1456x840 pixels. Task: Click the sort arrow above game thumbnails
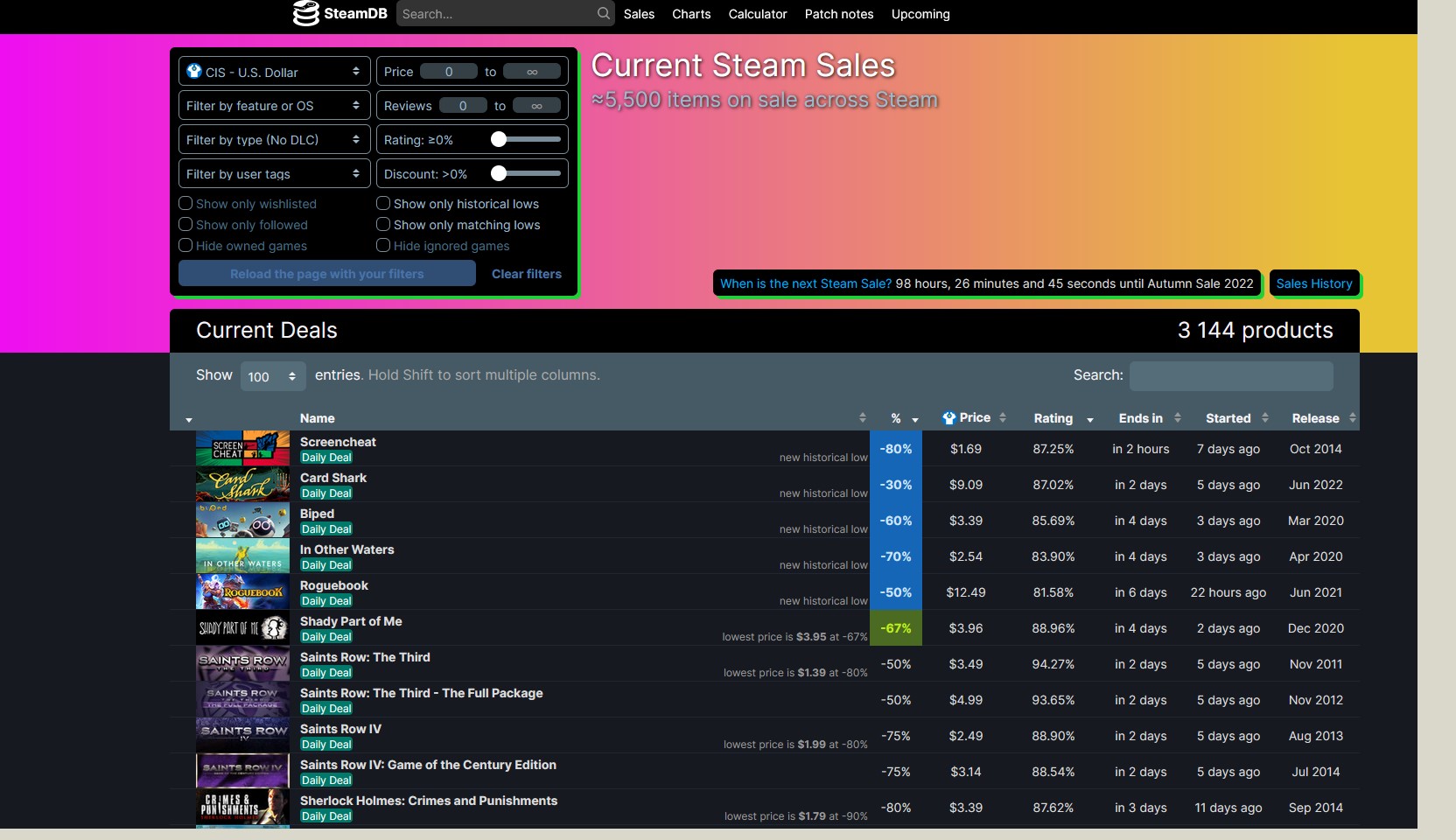(189, 420)
